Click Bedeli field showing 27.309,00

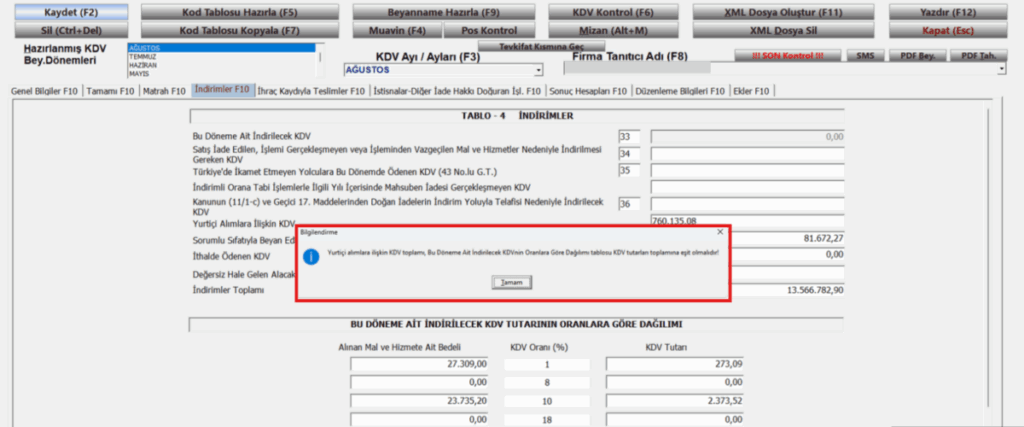[420, 365]
